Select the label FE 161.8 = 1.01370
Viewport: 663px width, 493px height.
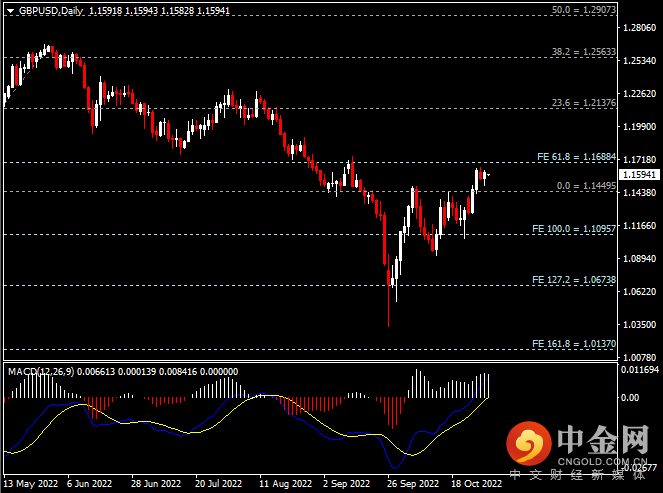(x=574, y=344)
